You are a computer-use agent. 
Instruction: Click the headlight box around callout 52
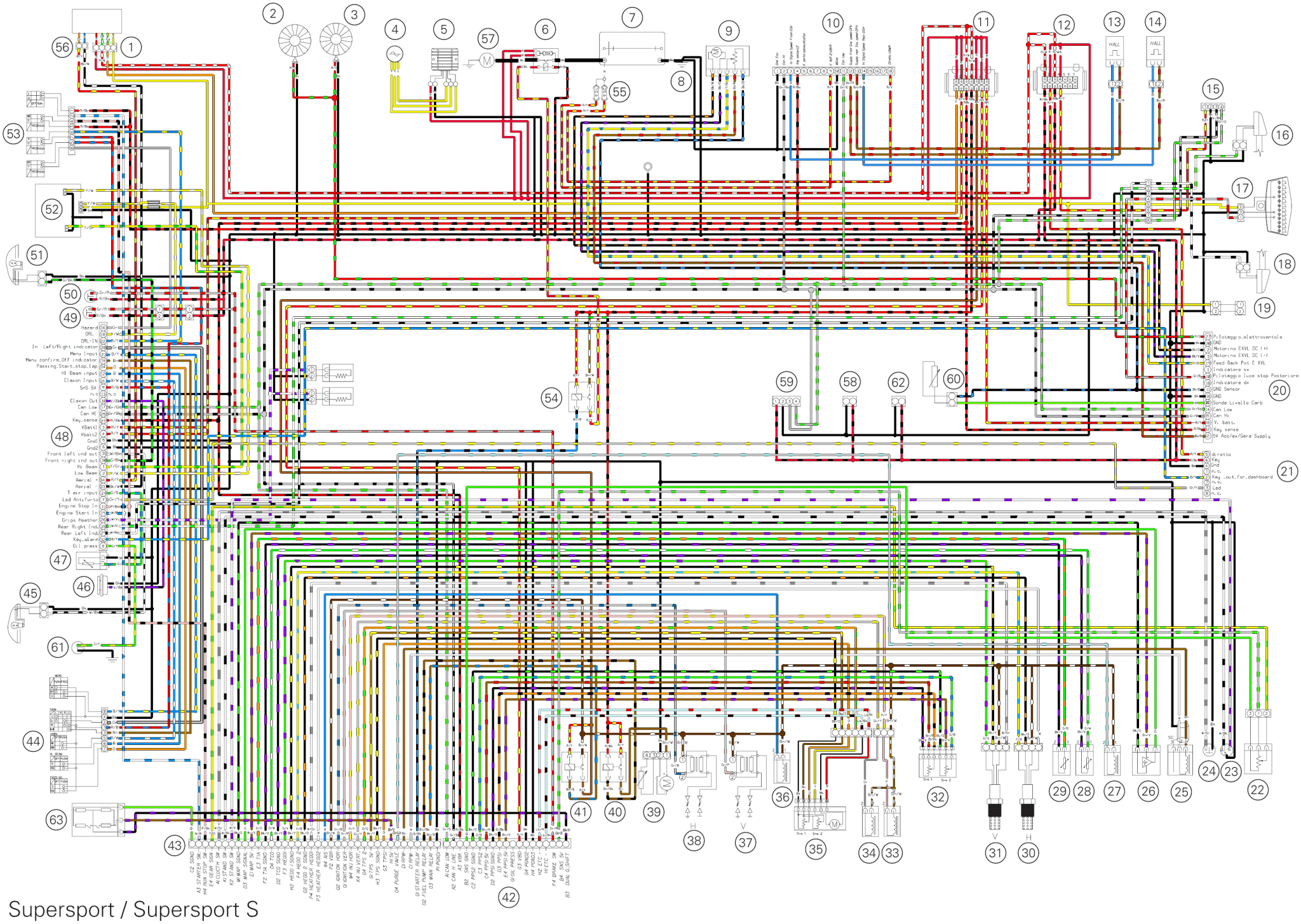click(58, 211)
